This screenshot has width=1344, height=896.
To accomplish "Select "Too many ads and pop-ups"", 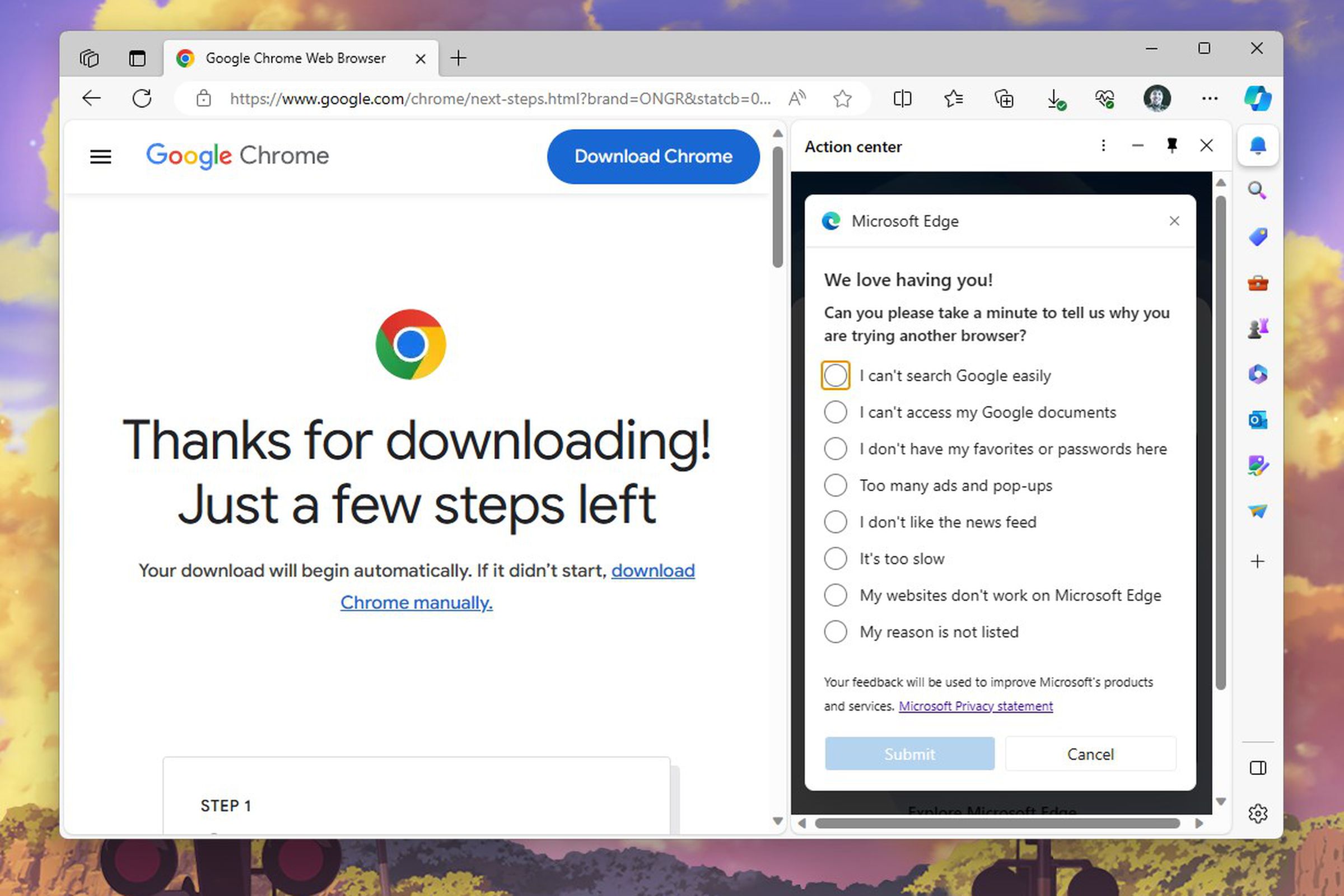I will 836,485.
